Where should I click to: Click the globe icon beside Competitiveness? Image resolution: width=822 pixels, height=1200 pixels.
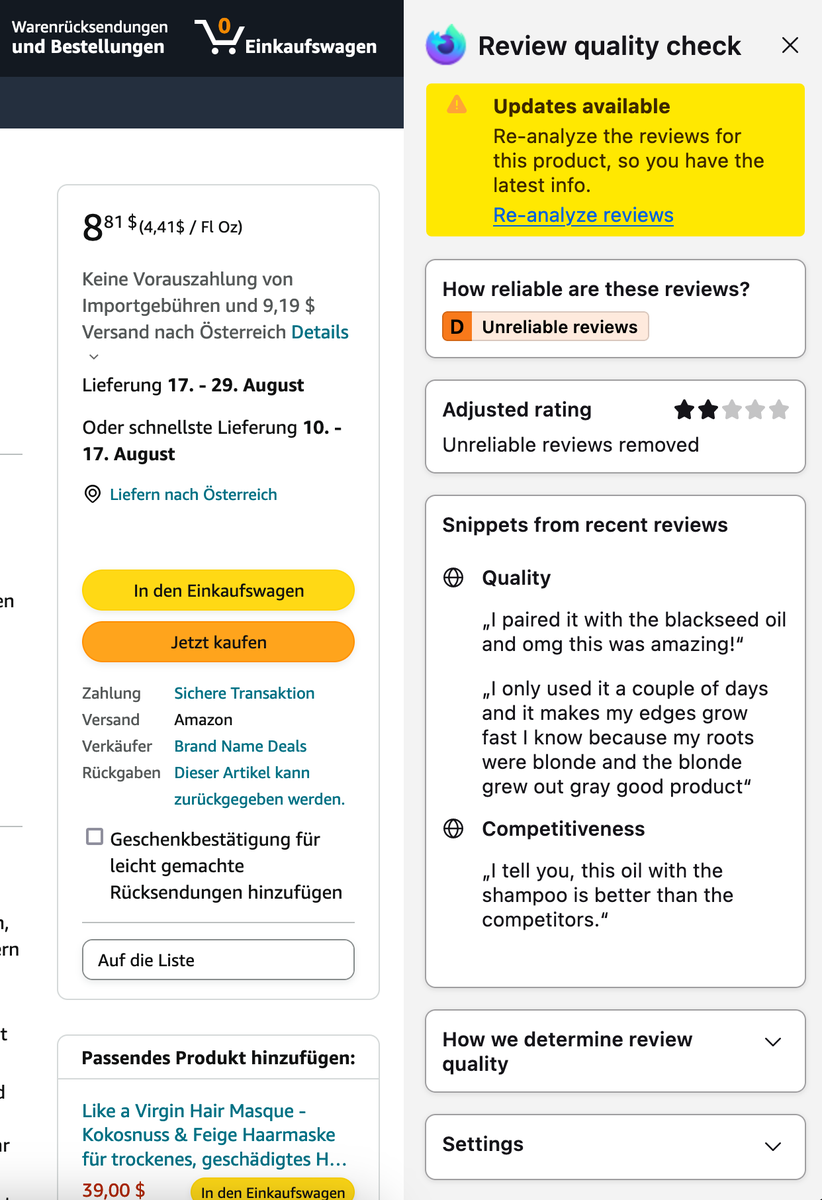(x=454, y=829)
